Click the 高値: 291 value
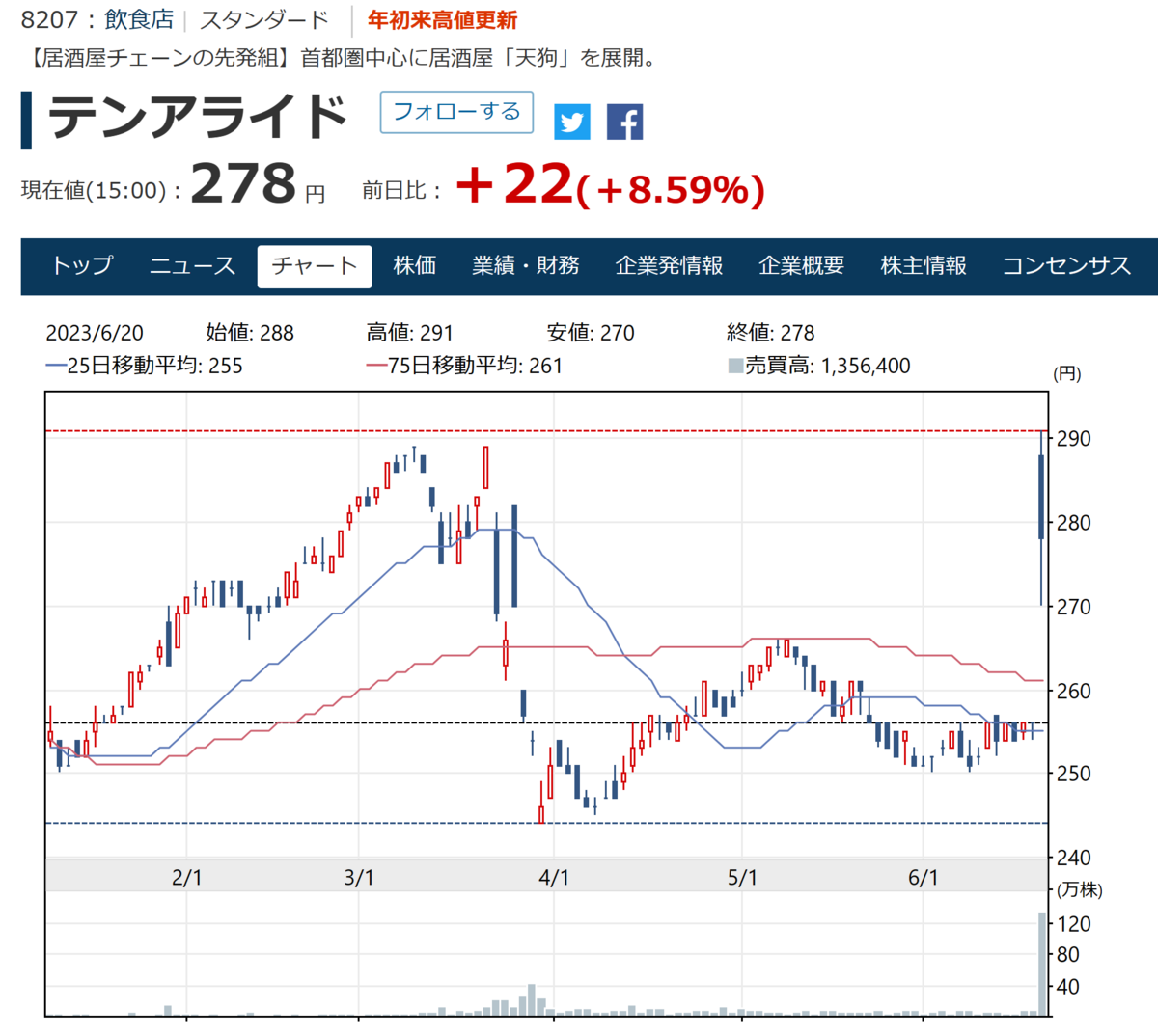 [410, 333]
